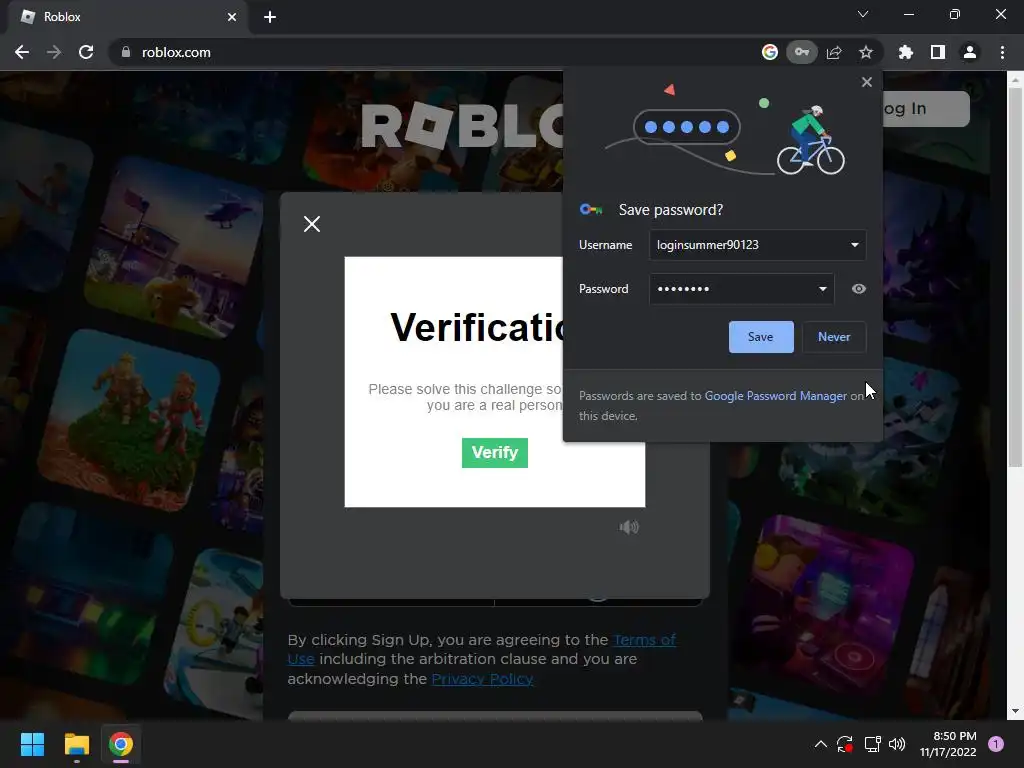Screen dimensions: 1024x768
Task: Save the password
Action: (761, 337)
